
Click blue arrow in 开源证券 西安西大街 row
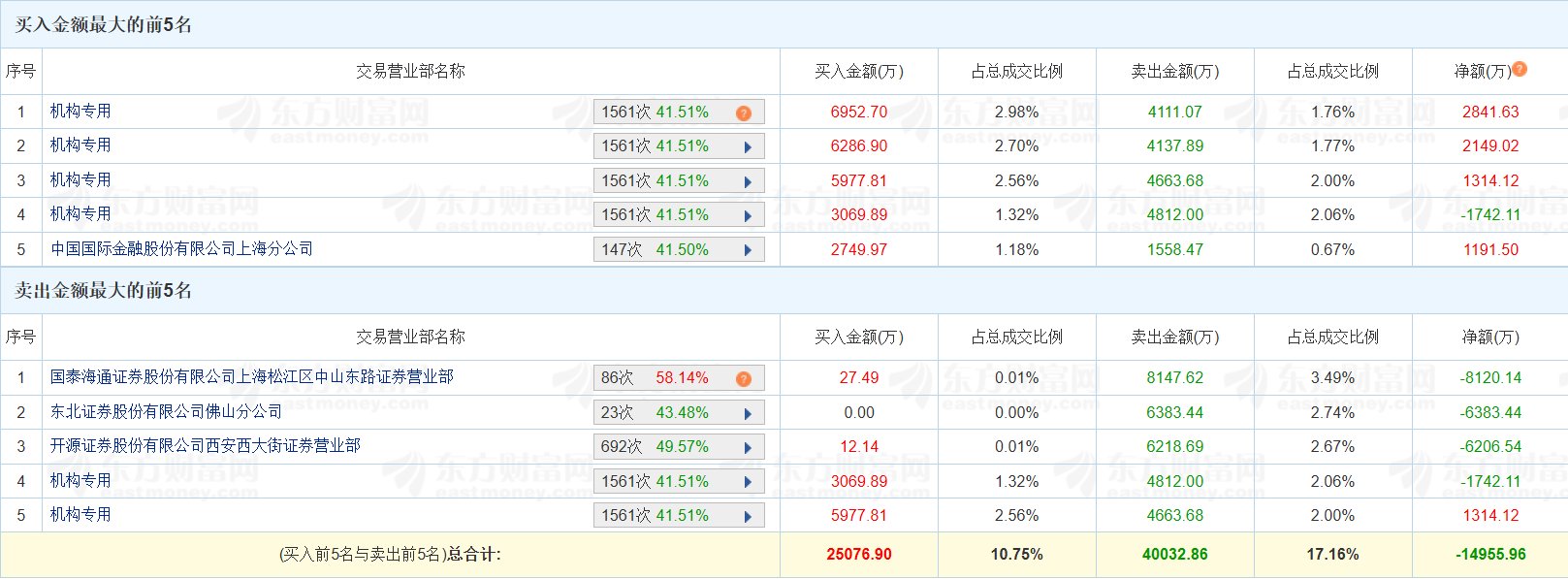coord(748,448)
